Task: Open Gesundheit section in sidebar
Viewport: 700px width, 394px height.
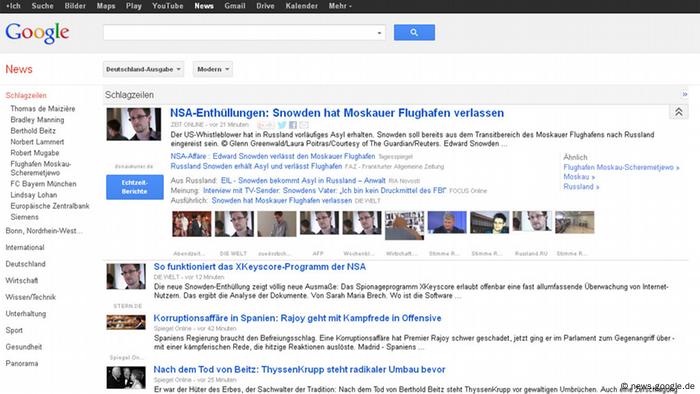Action: pos(24,347)
